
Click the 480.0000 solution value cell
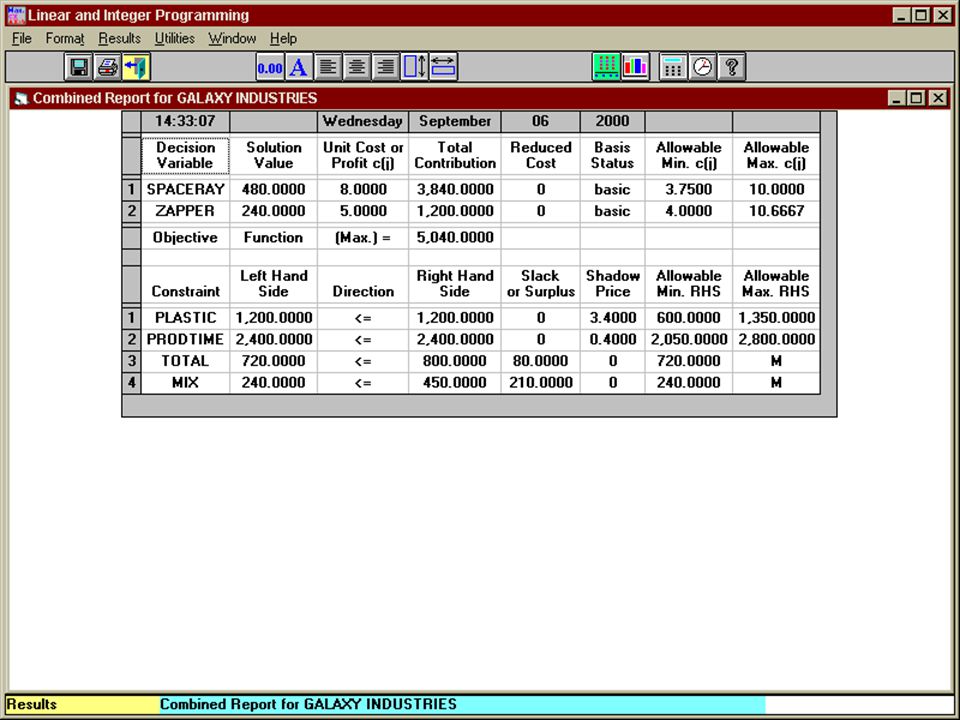(273, 190)
